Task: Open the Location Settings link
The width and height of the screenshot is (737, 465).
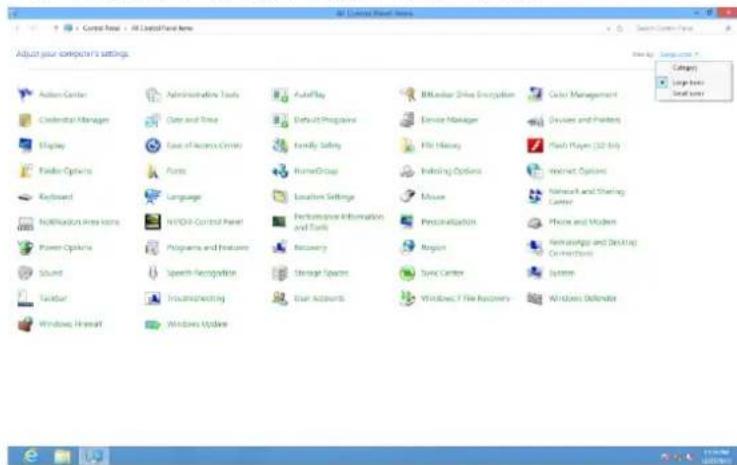Action: click(324, 197)
